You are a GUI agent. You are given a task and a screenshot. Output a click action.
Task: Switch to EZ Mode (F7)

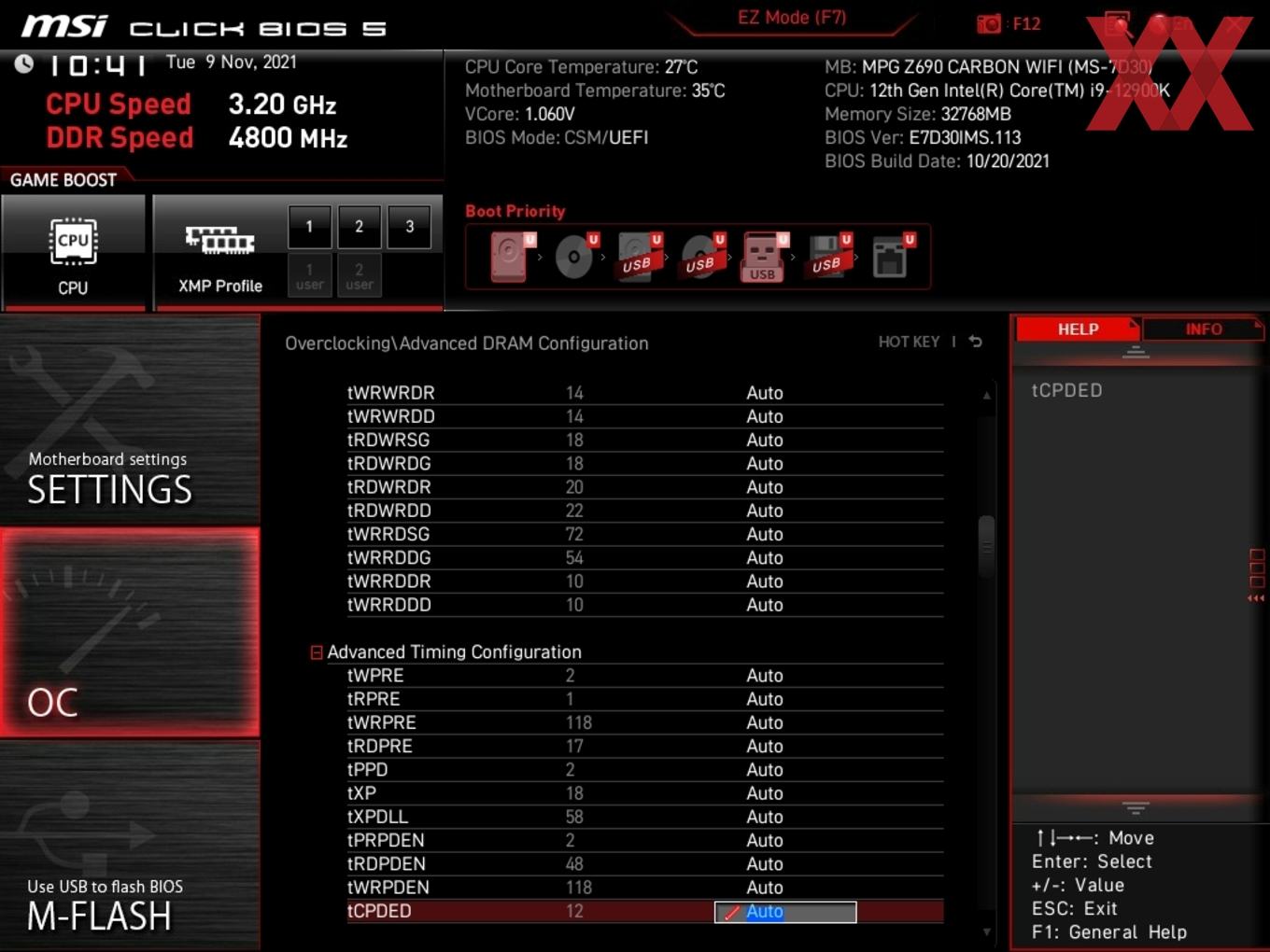coord(792,18)
